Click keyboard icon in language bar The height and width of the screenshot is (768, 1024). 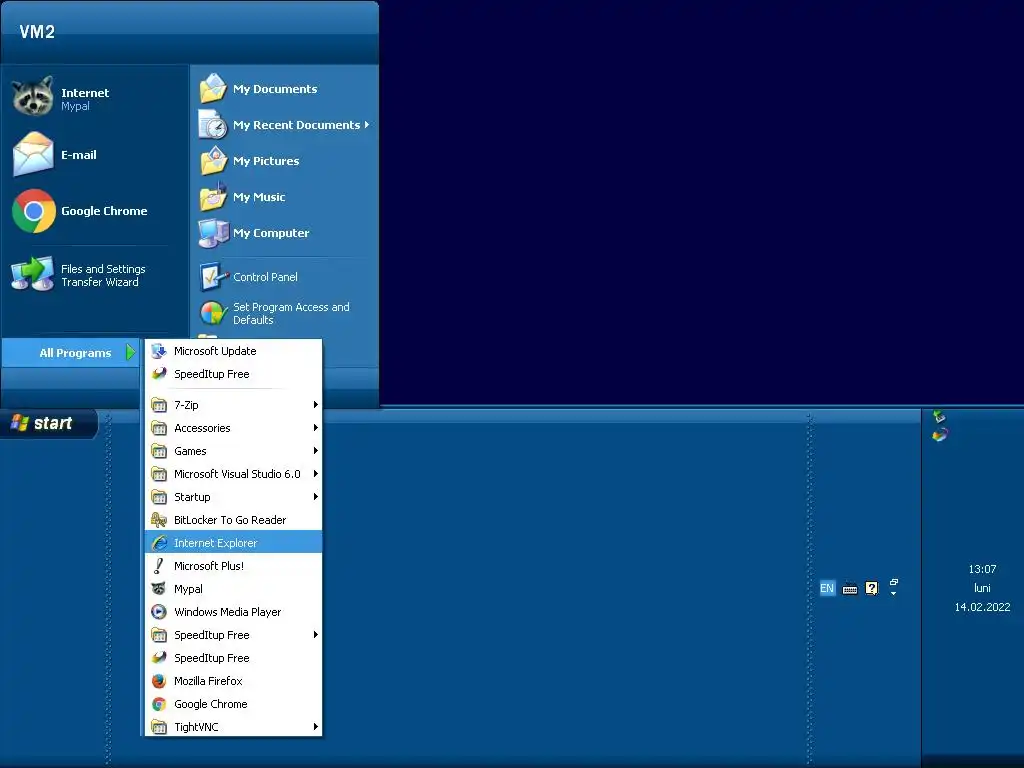point(850,588)
